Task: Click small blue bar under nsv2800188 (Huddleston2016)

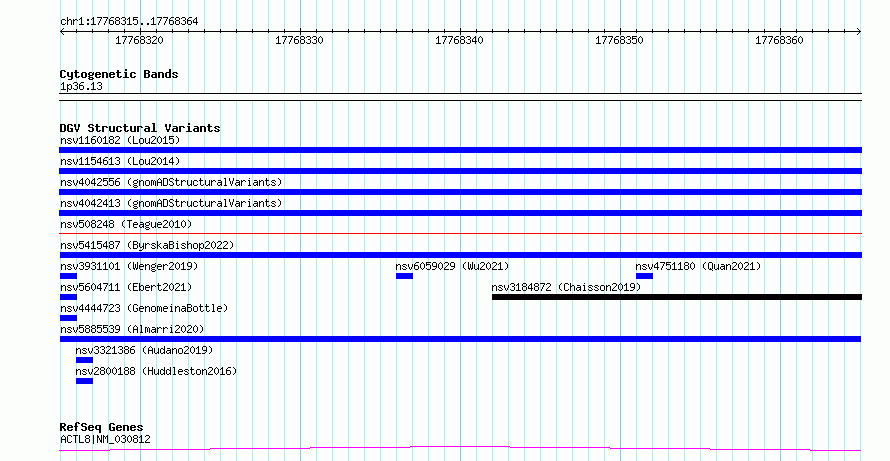Action: (x=84, y=381)
